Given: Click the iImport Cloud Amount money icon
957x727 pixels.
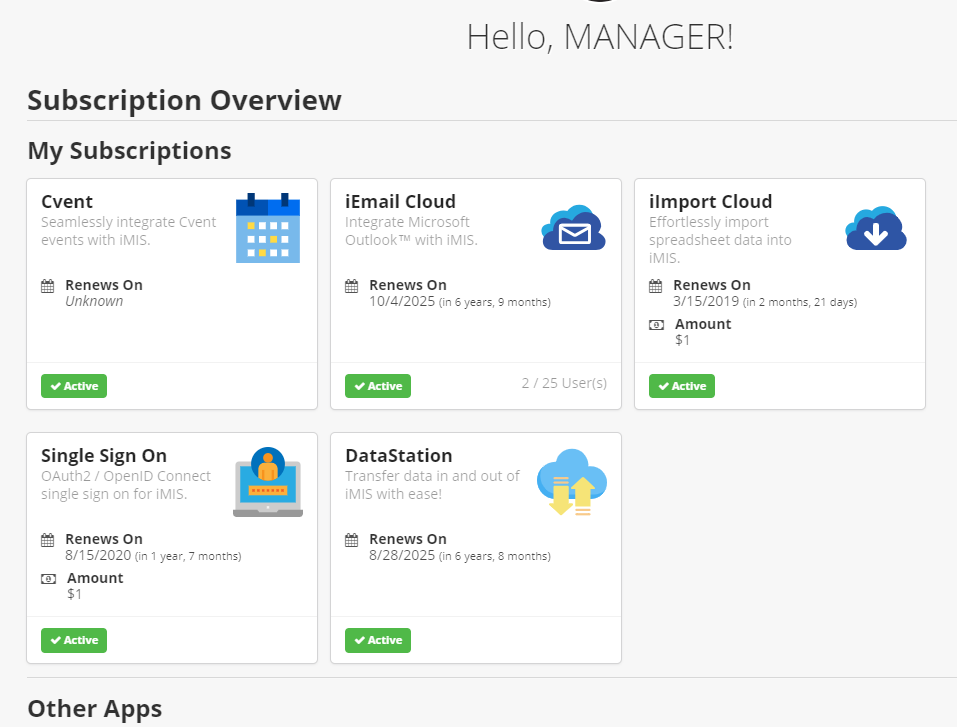Looking at the screenshot, I should tap(656, 325).
